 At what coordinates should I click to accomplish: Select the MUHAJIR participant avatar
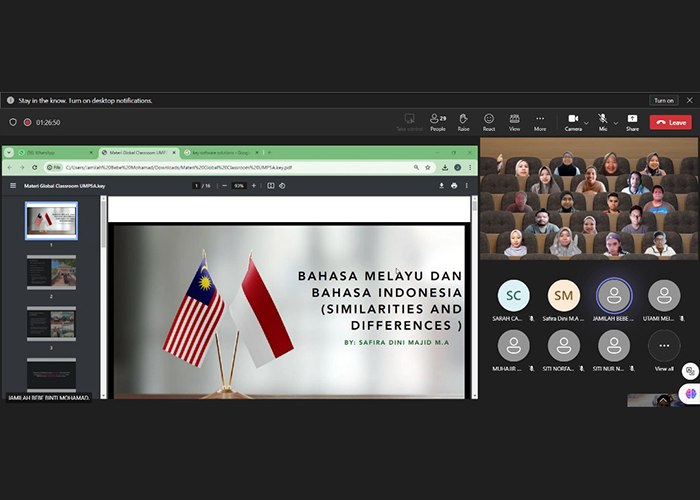point(513,346)
